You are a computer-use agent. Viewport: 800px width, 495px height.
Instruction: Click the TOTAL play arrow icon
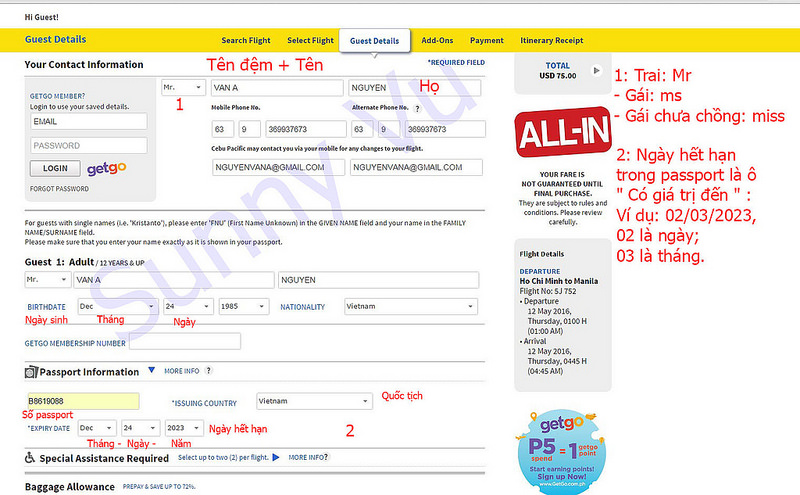tap(596, 70)
